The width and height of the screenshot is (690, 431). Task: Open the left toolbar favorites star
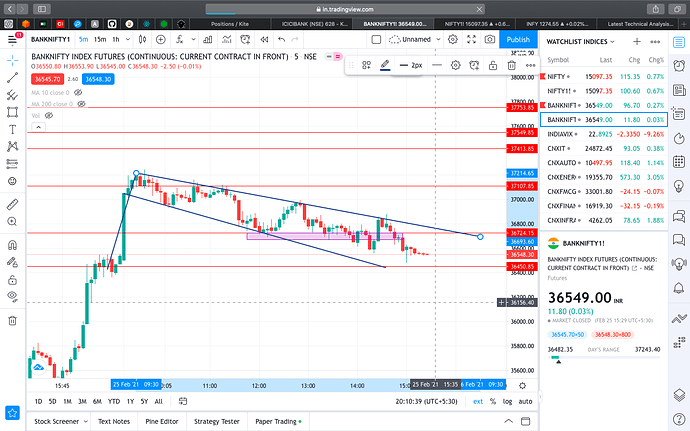click(x=12, y=413)
